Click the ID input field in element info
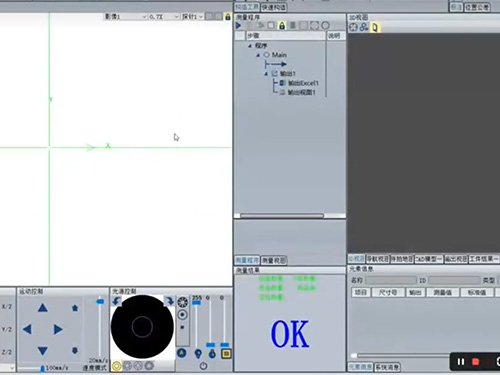The height and width of the screenshot is (375, 500). (x=454, y=280)
